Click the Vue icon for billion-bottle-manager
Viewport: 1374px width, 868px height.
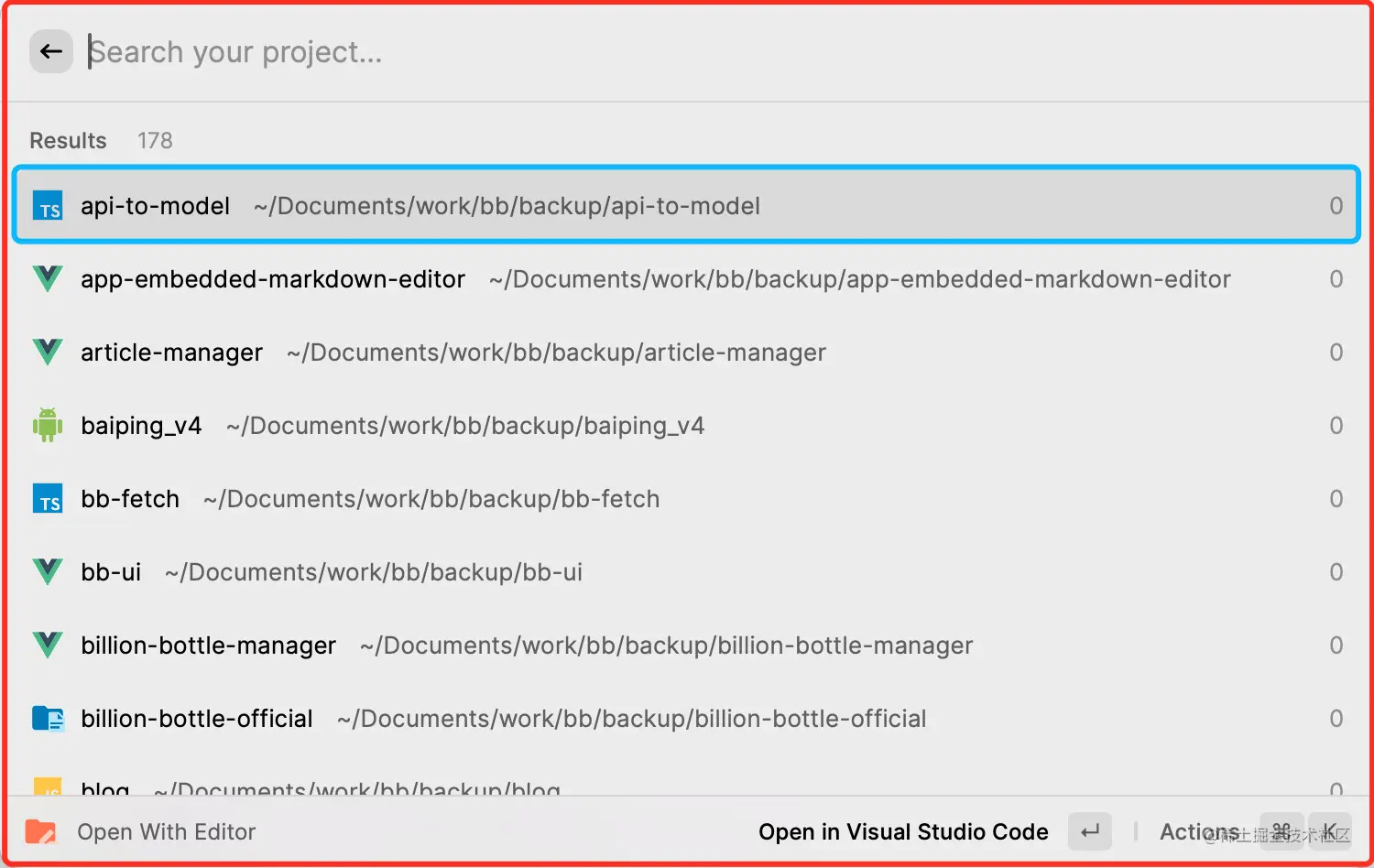point(48,645)
